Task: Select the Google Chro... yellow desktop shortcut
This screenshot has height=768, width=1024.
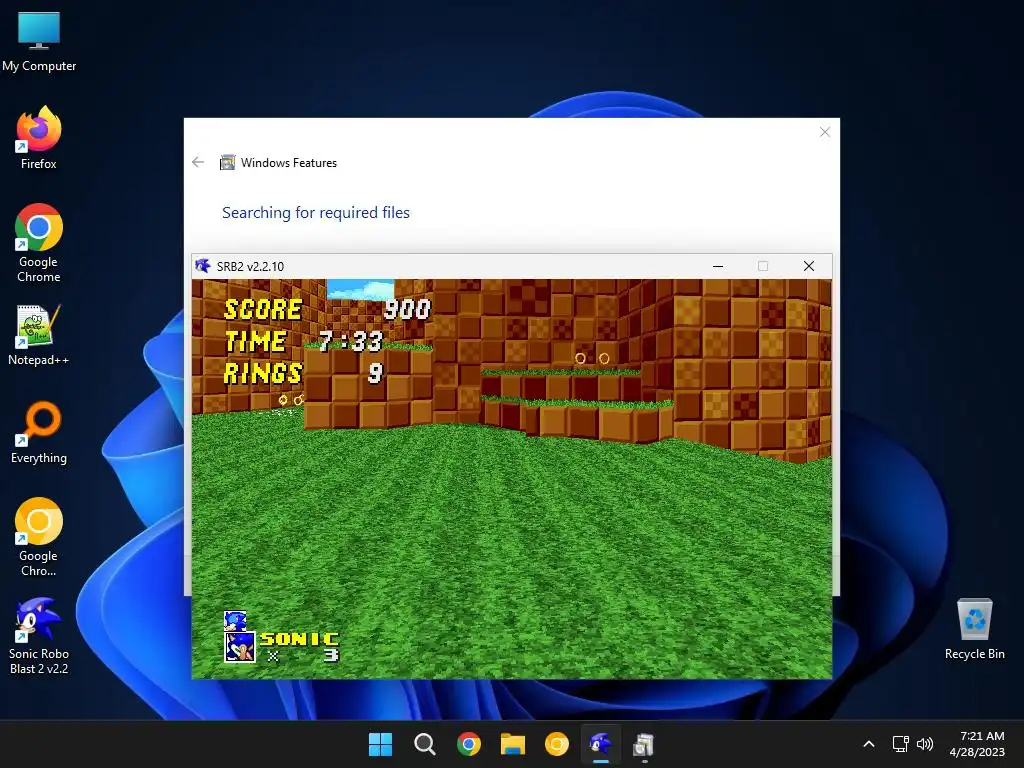Action: (39, 537)
